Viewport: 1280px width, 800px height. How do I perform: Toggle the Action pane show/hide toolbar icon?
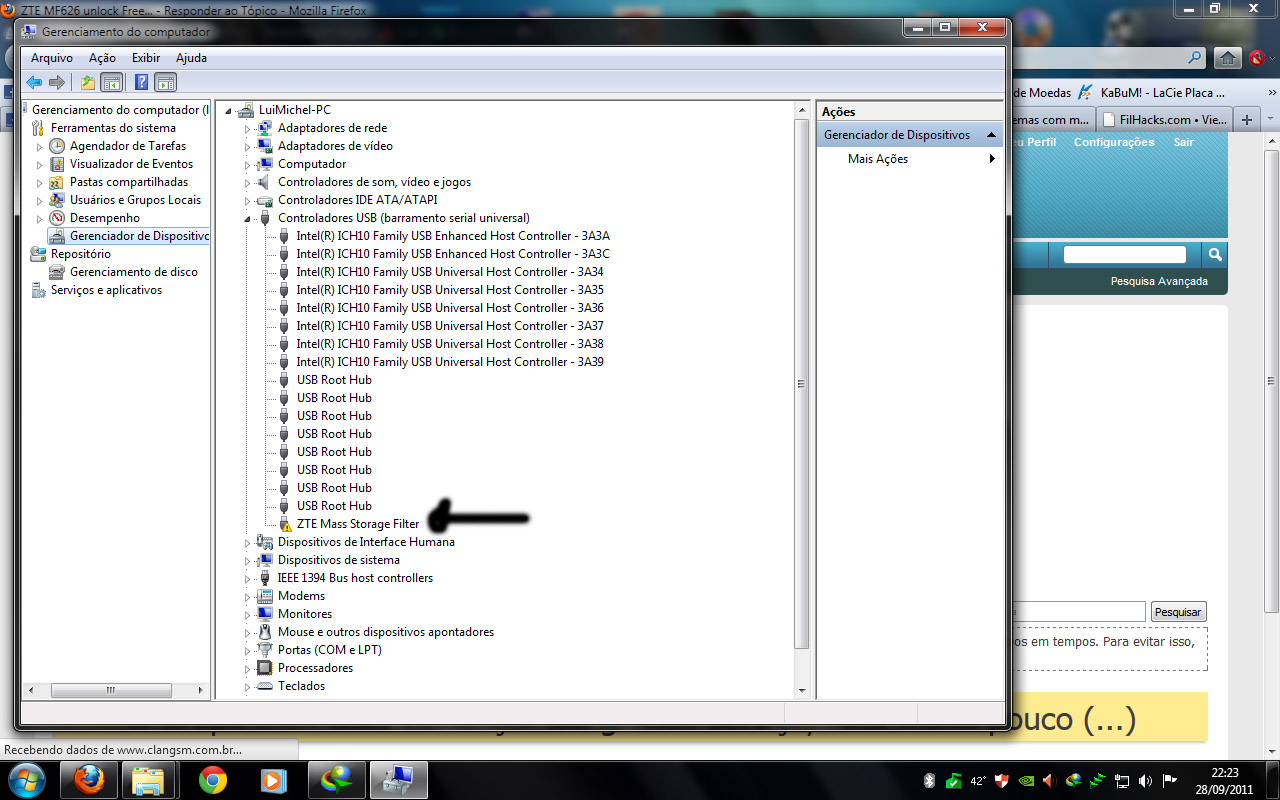tap(166, 82)
